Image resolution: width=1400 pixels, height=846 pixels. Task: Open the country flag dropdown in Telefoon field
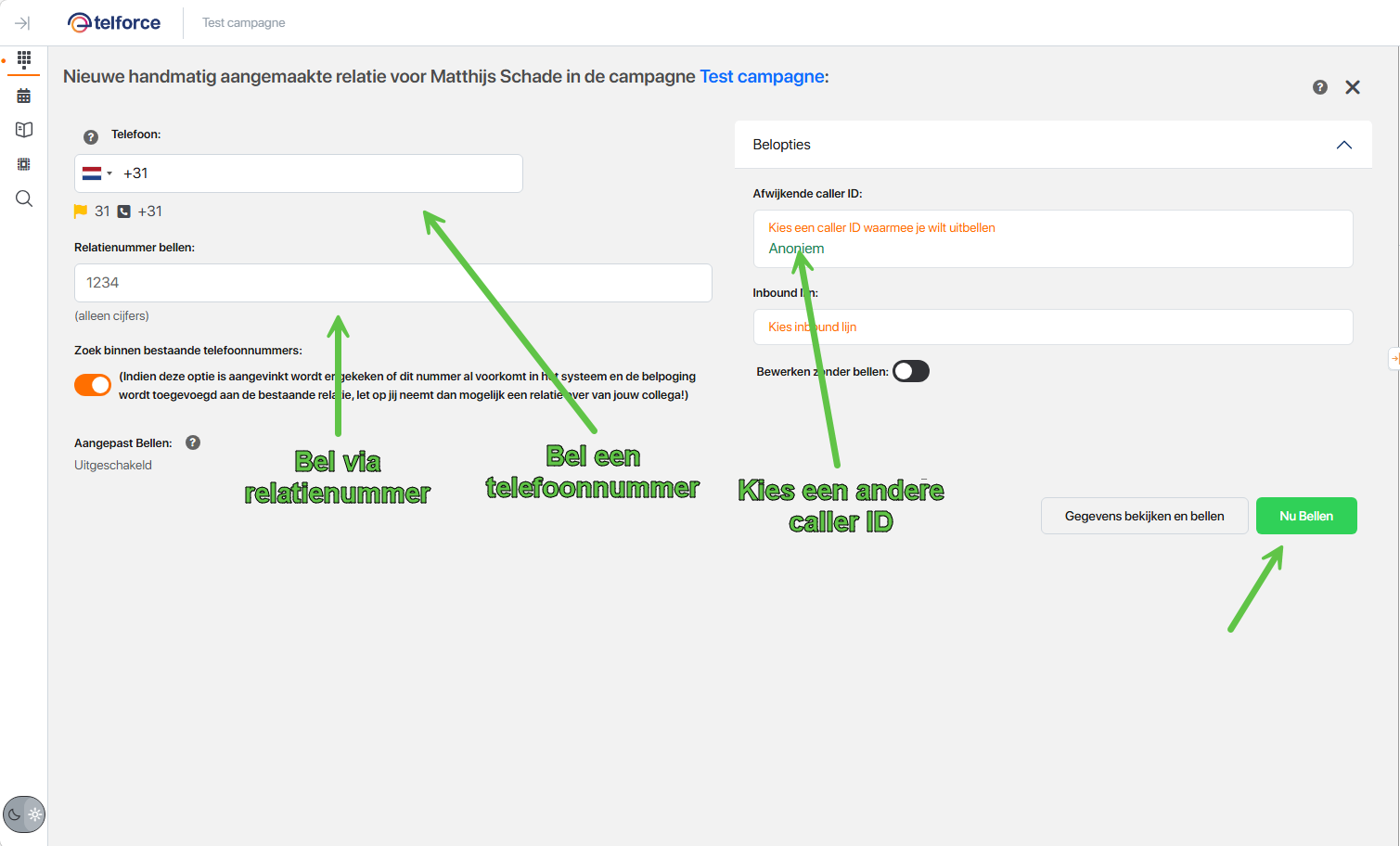tap(97, 173)
